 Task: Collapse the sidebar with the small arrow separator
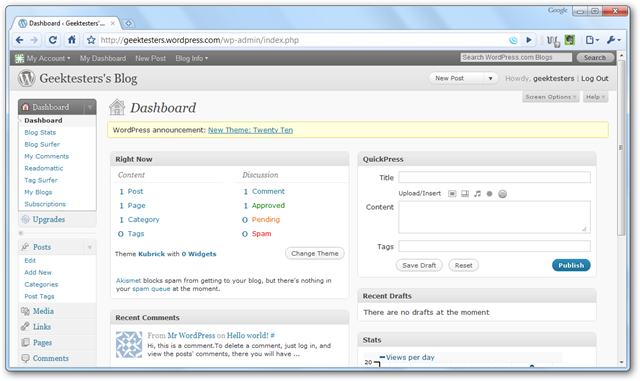click(21, 233)
